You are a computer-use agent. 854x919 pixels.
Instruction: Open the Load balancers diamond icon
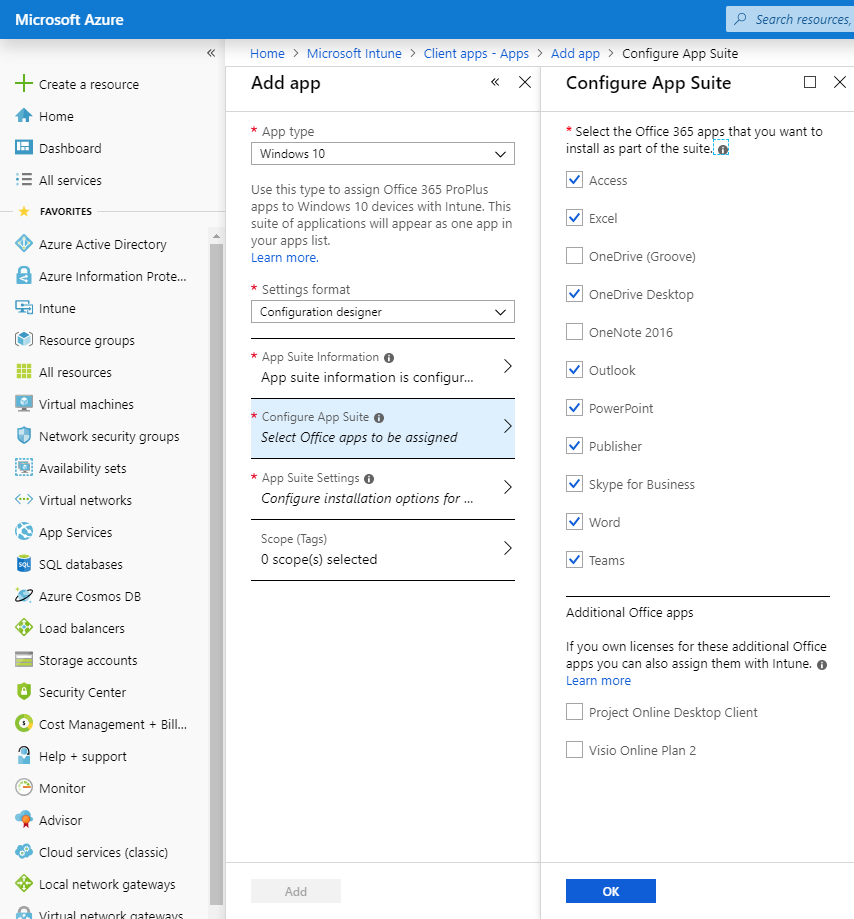(24, 627)
